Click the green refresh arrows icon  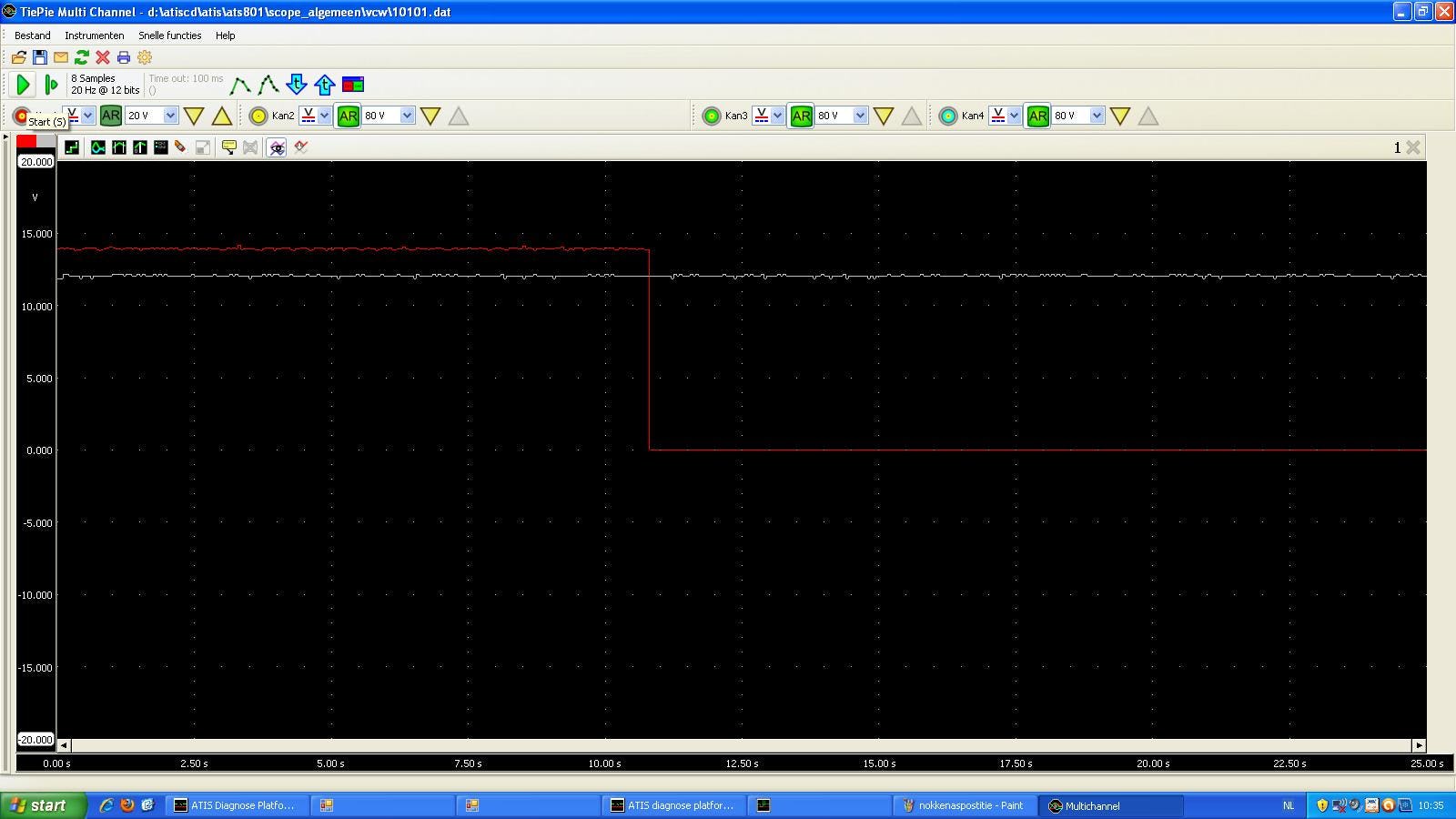(x=82, y=57)
